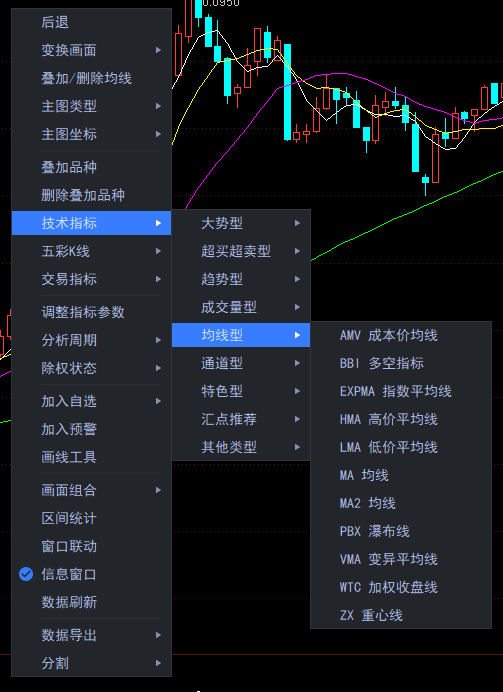Choose ZX 重心线 indicator
This screenshot has height=692, width=503.
click(x=401, y=615)
